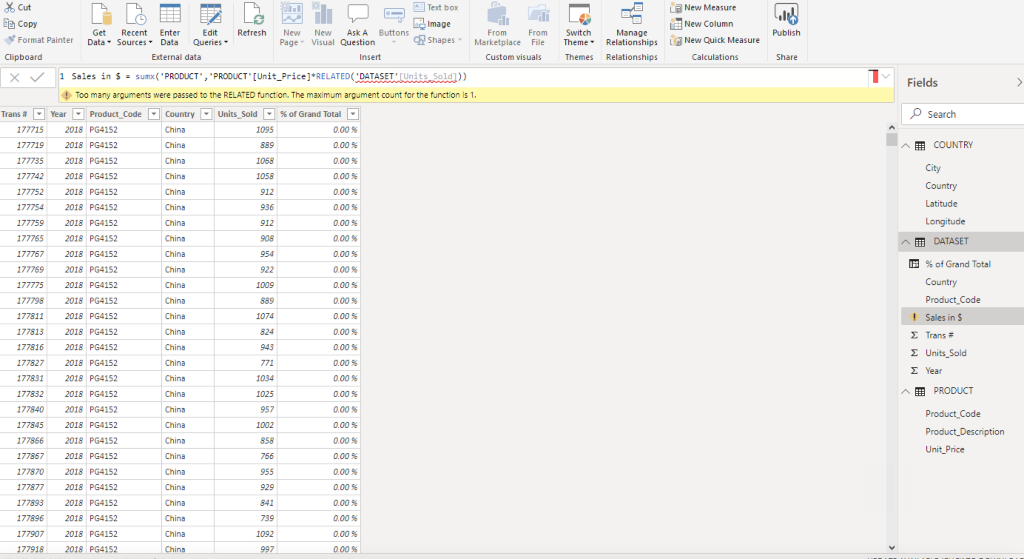This screenshot has width=1024, height=559.
Task: Click the scroll up arrow of data table
Action: (892, 128)
